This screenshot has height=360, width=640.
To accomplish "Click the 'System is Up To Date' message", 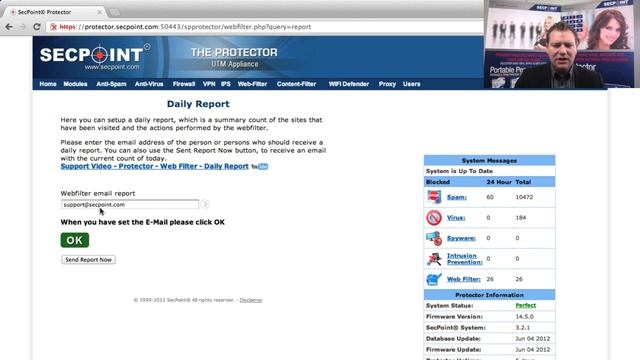I will (x=459, y=171).
